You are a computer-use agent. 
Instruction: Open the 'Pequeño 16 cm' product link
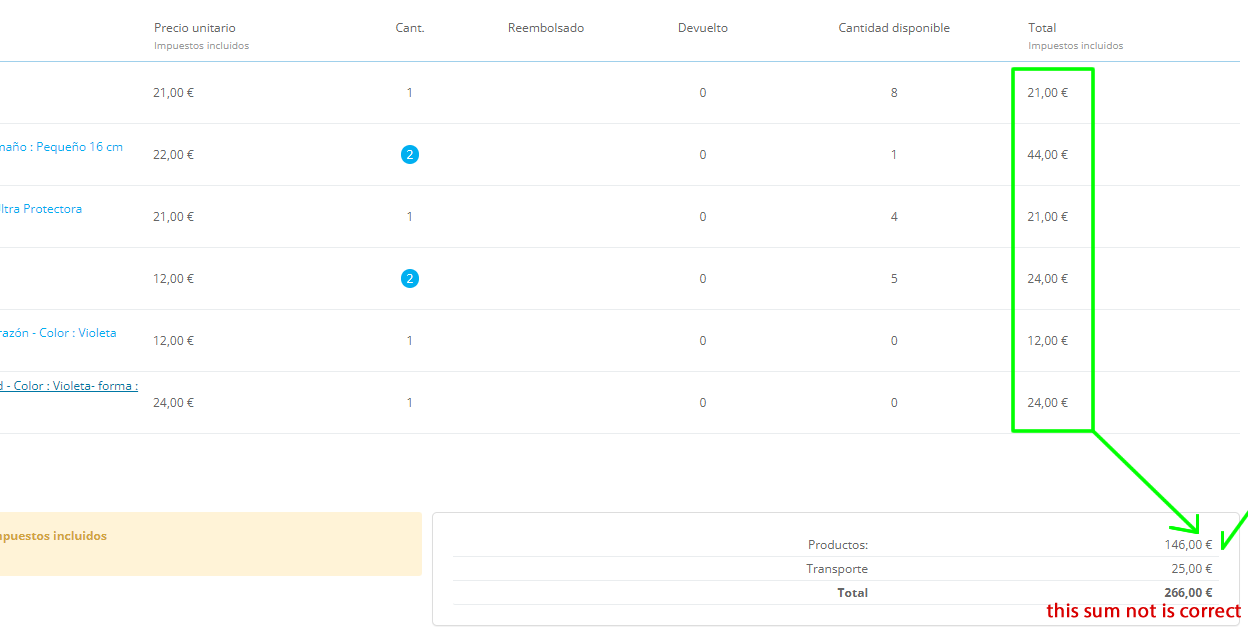tap(61, 147)
